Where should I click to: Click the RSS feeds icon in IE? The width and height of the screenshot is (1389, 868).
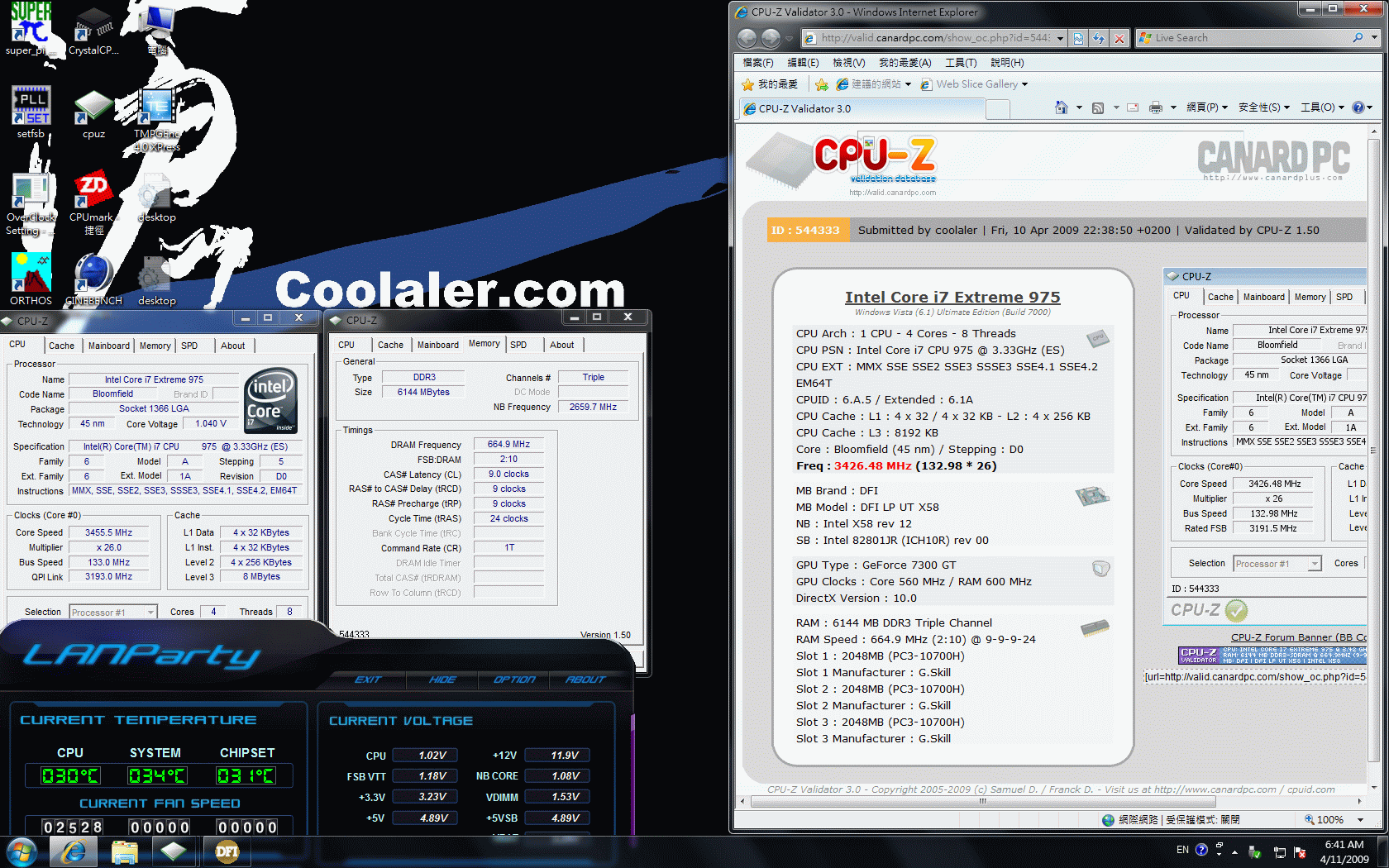pyautogui.click(x=1098, y=107)
